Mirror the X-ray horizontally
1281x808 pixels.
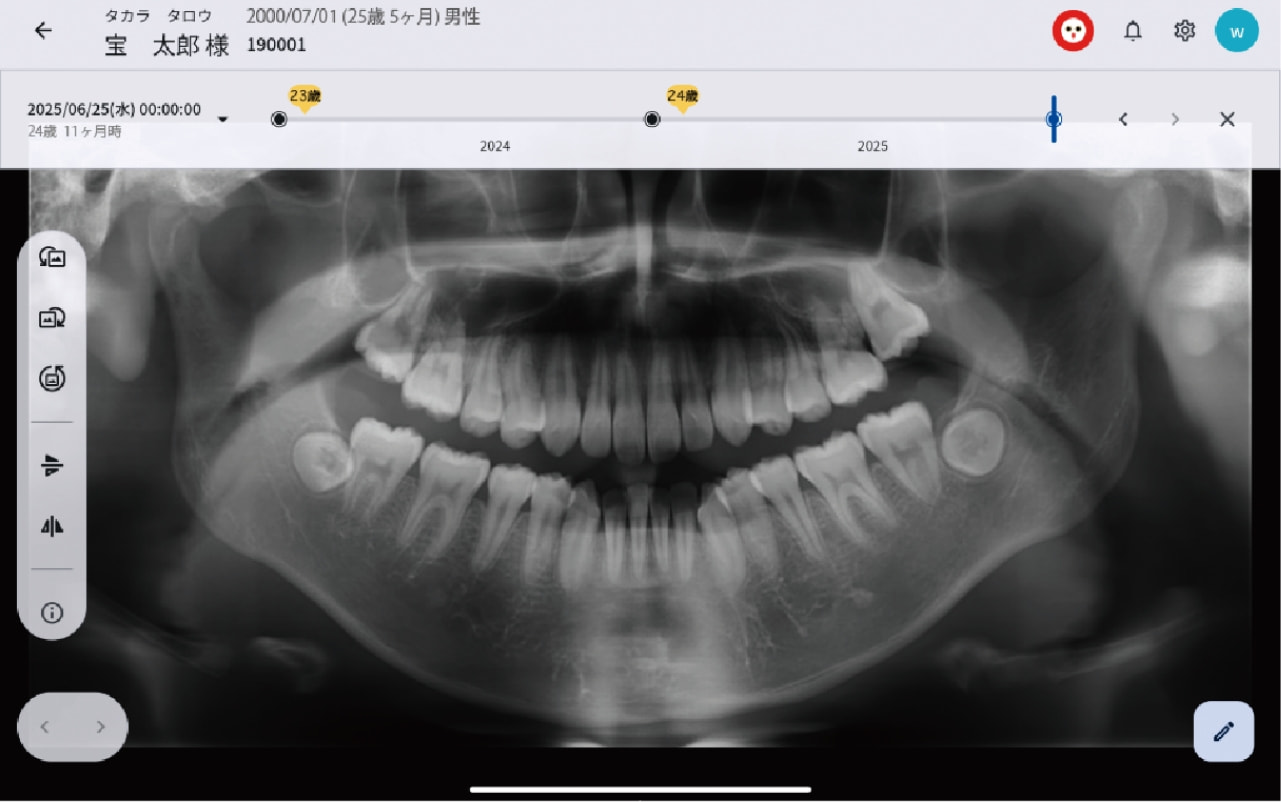pyautogui.click(x=52, y=526)
